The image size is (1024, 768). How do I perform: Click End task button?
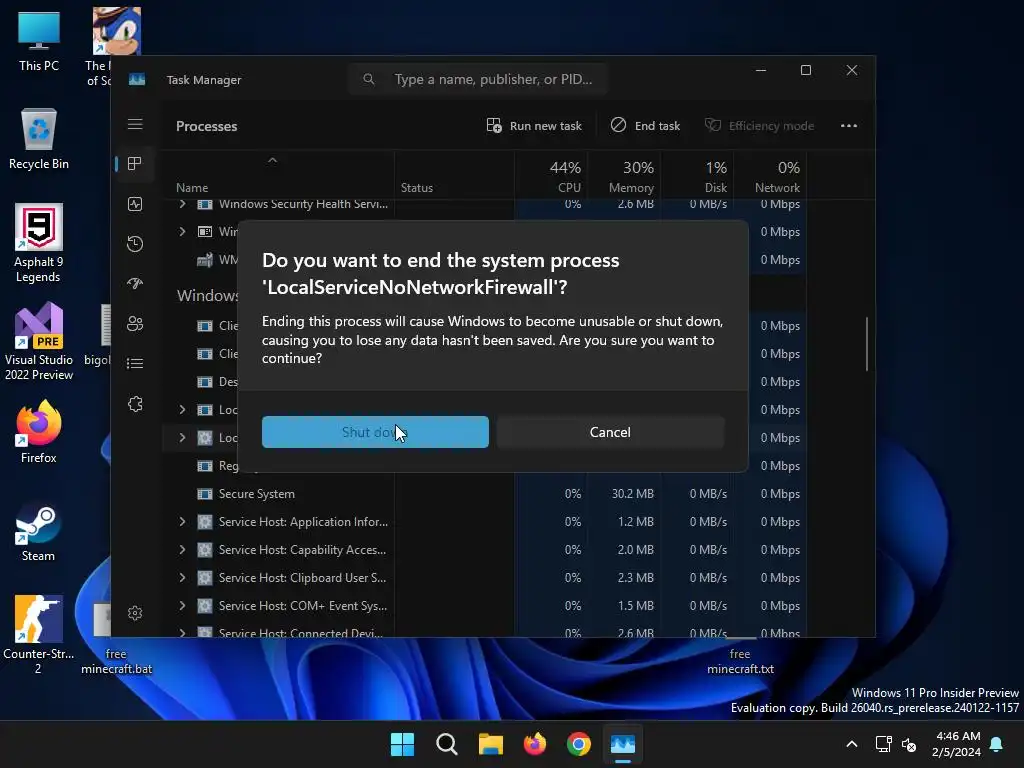click(645, 125)
